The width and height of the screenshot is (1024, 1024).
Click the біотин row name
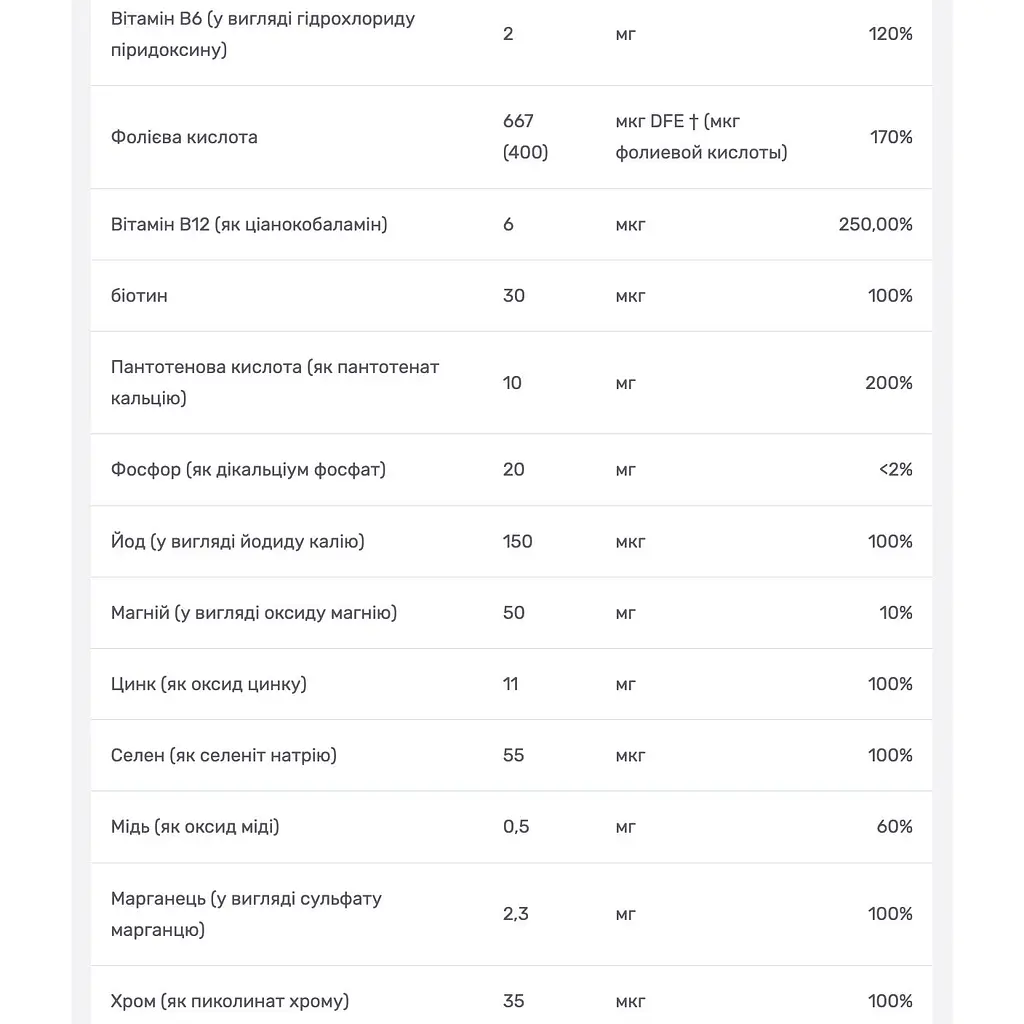[139, 296]
